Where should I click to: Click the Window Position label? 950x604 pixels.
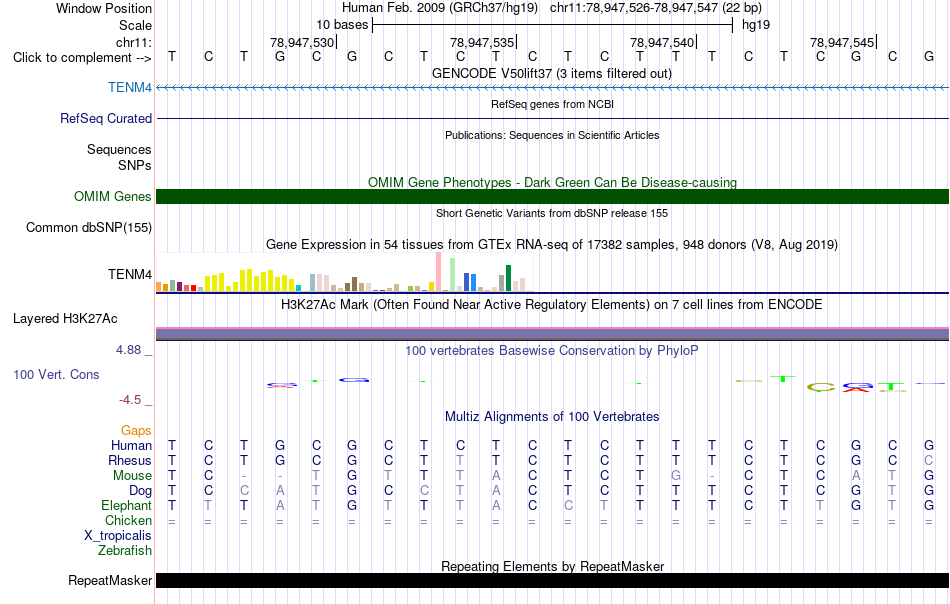[104, 8]
